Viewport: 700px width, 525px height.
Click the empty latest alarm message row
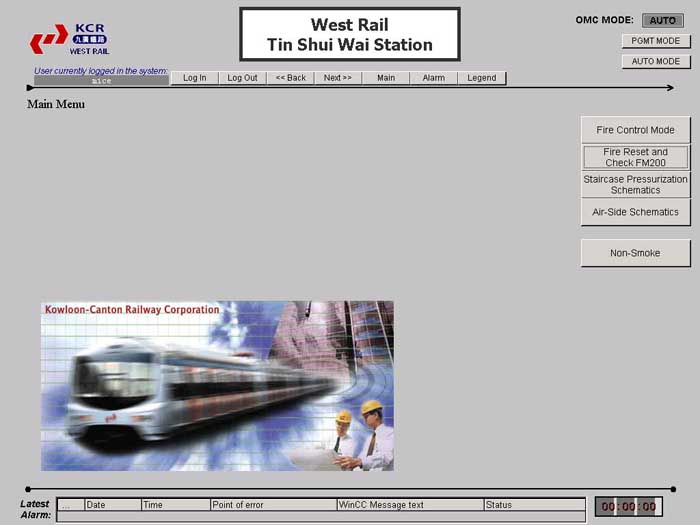[321, 517]
